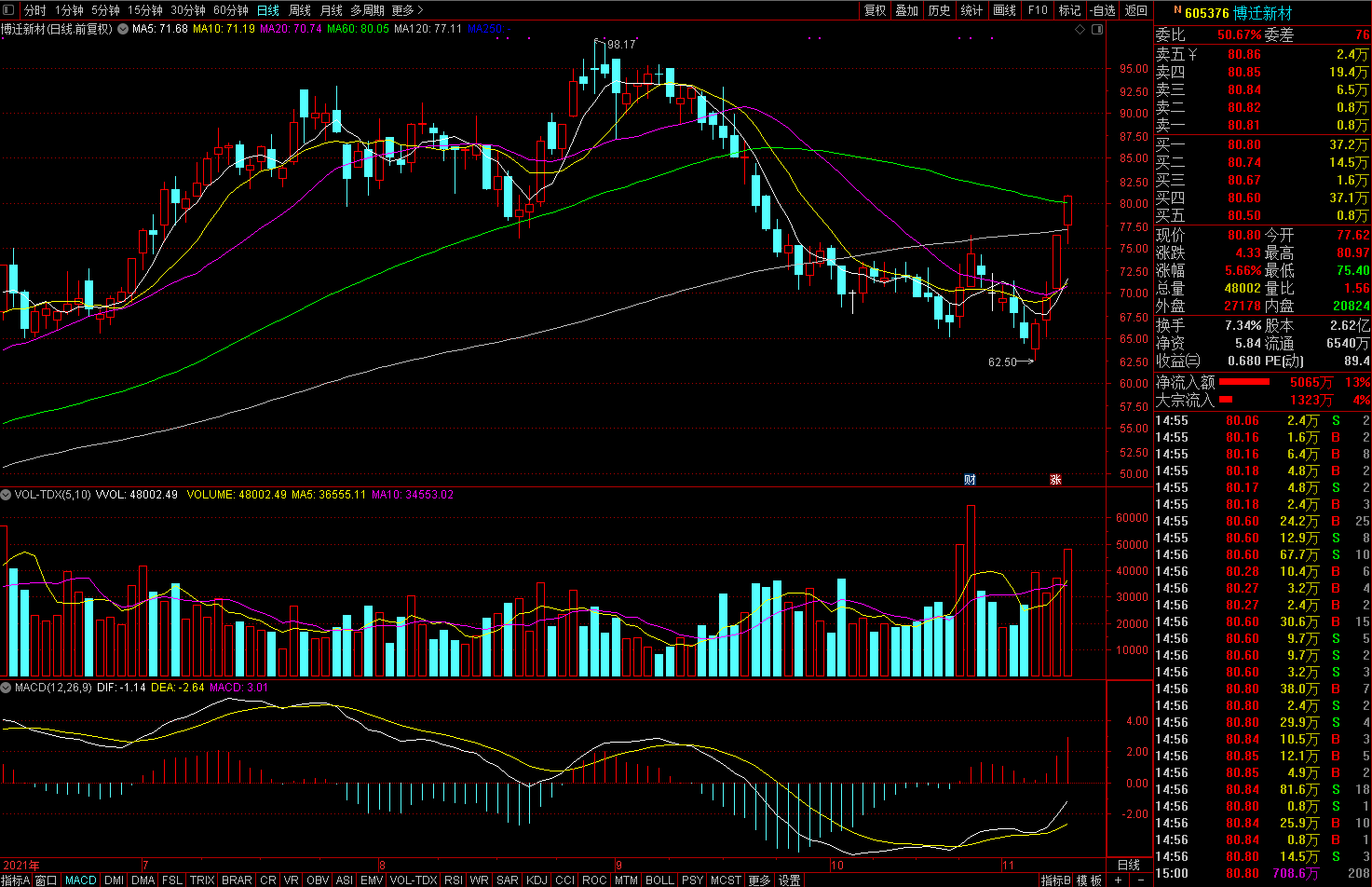This screenshot has height=887, width=1372.
Task: Open the dropdown arrow beside 博迁新材(日线.前复权)
Action: 122,29
